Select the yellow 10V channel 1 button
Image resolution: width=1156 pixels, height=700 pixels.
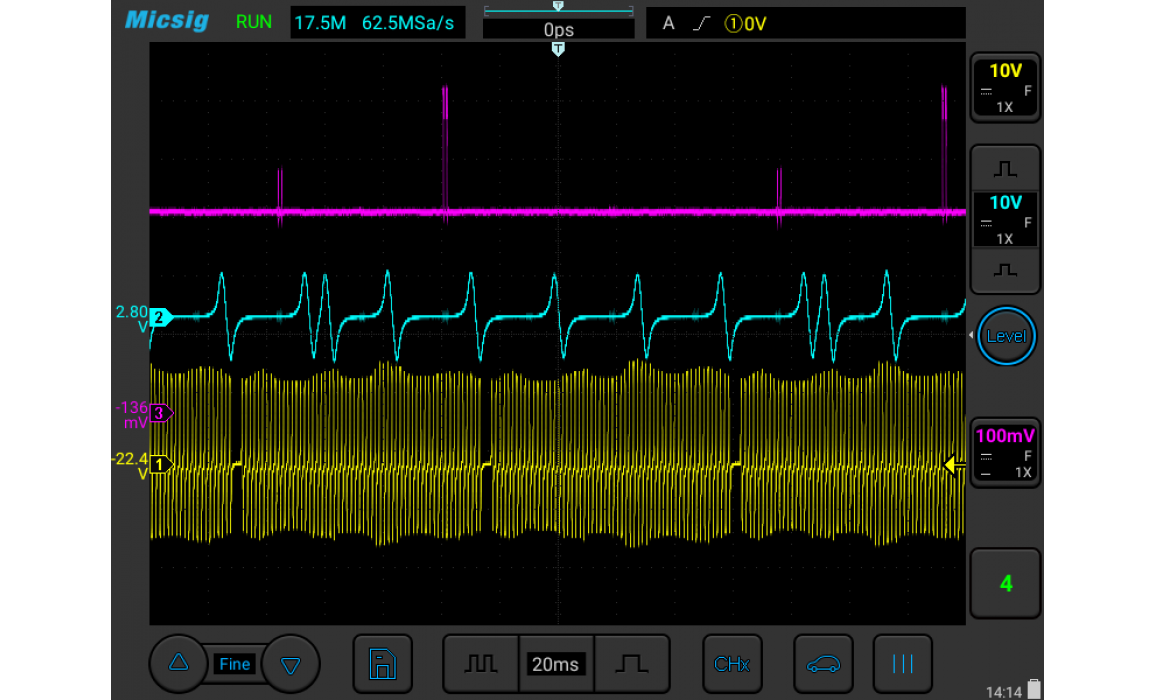point(1005,87)
